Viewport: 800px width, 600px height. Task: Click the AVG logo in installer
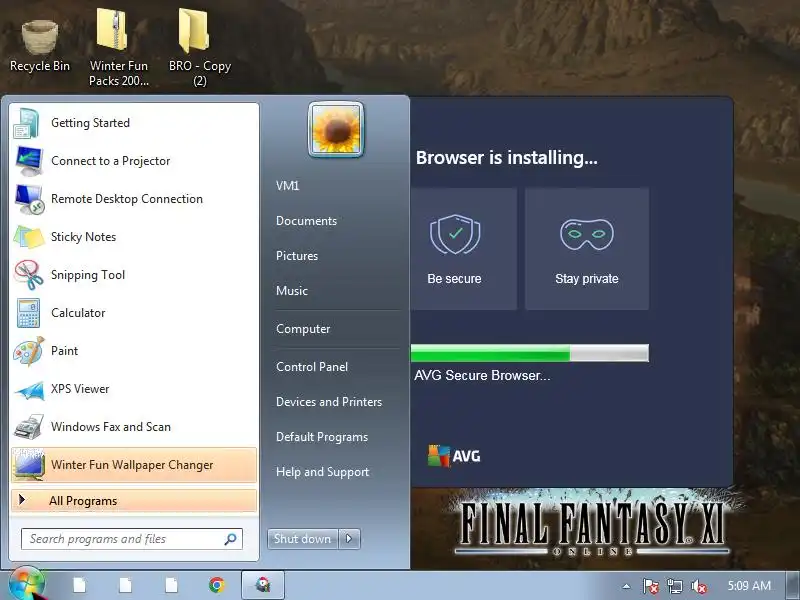pos(454,456)
